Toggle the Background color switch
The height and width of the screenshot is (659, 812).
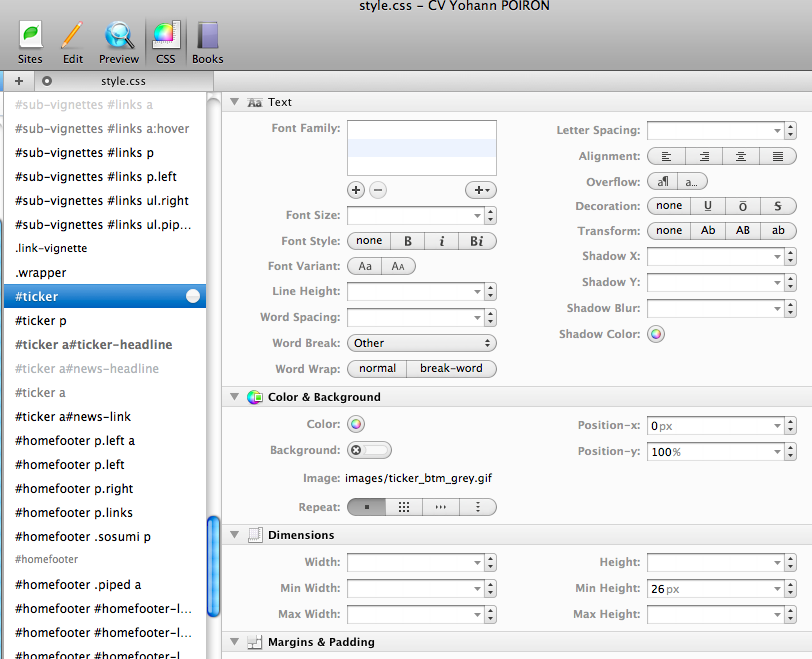tap(369, 450)
